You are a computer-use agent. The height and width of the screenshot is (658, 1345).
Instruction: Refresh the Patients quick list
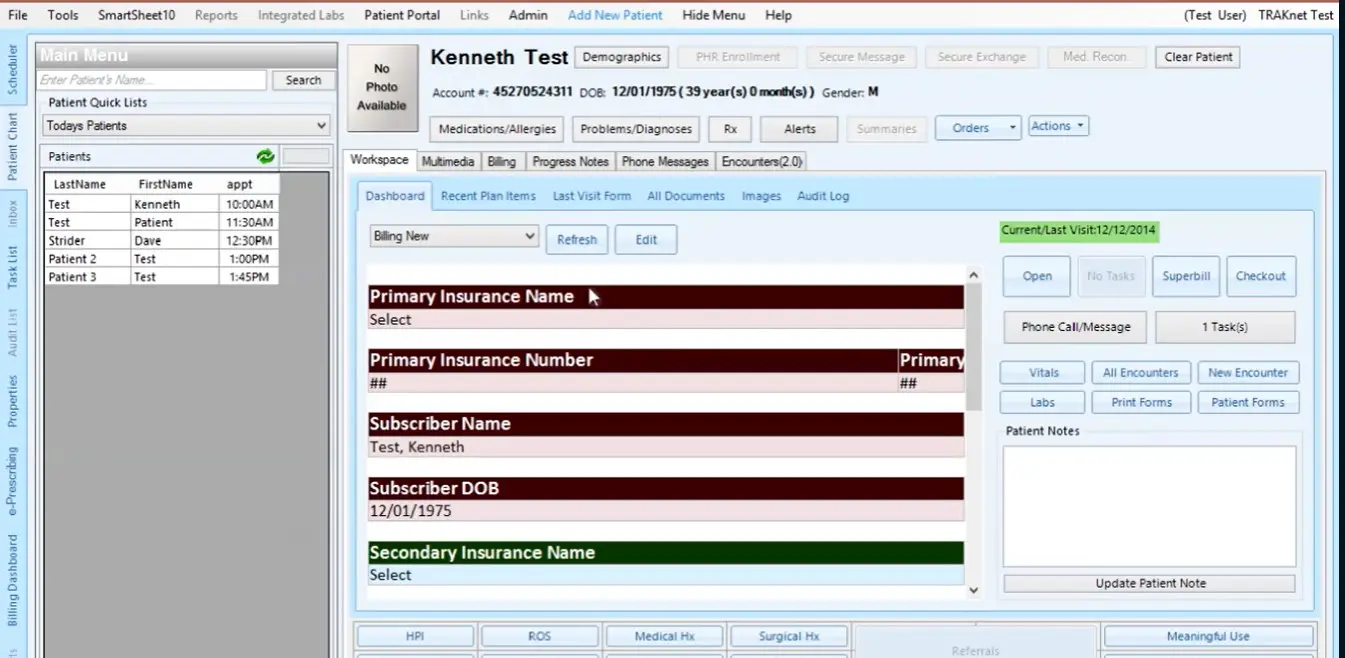pos(265,156)
